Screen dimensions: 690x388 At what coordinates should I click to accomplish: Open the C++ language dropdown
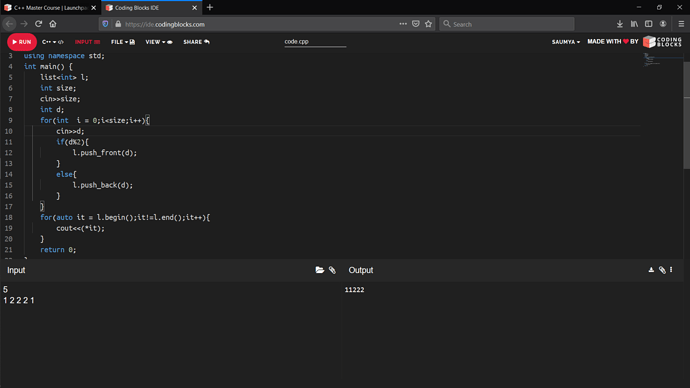point(52,42)
